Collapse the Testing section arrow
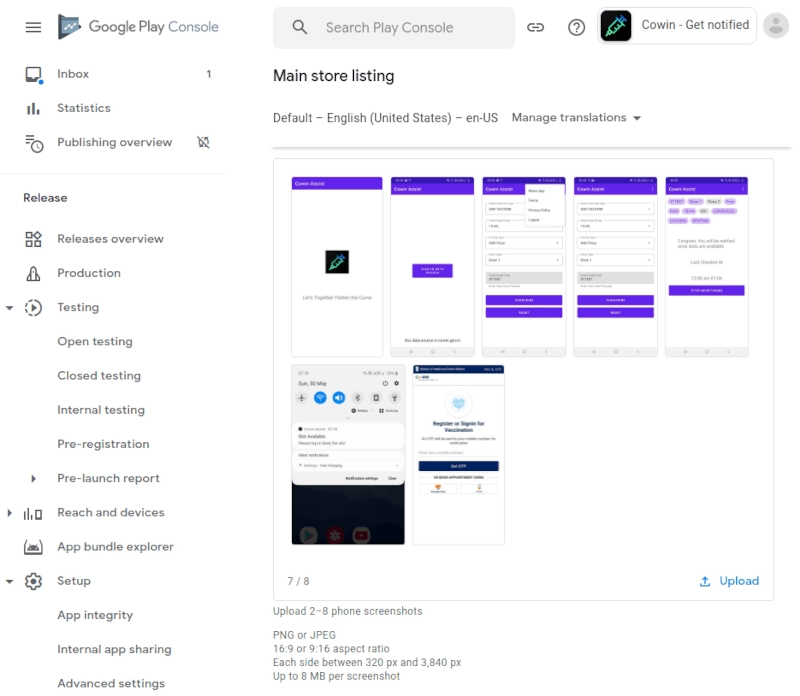The image size is (800, 696). (x=10, y=308)
